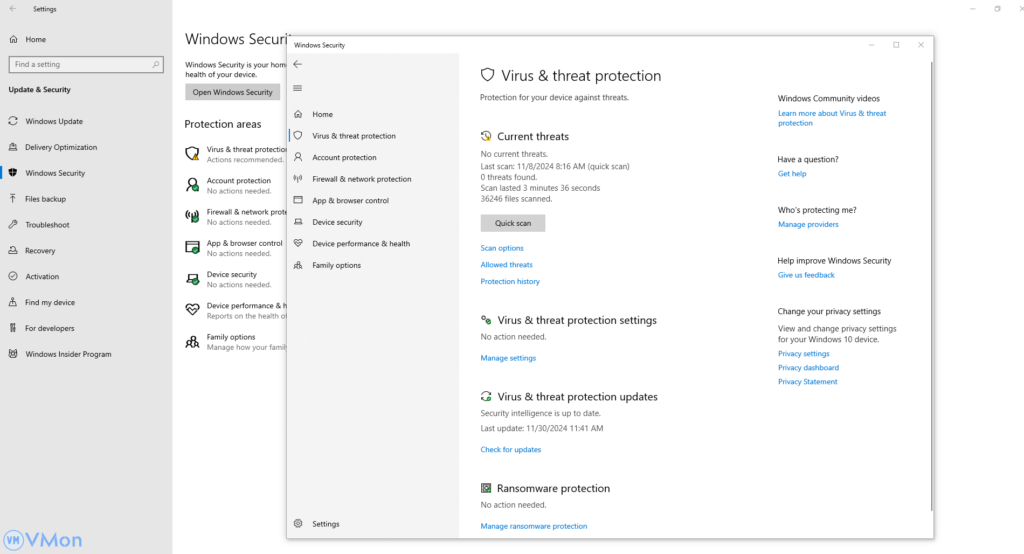Click the Delivery Optimization icon in Settings

click(13, 147)
